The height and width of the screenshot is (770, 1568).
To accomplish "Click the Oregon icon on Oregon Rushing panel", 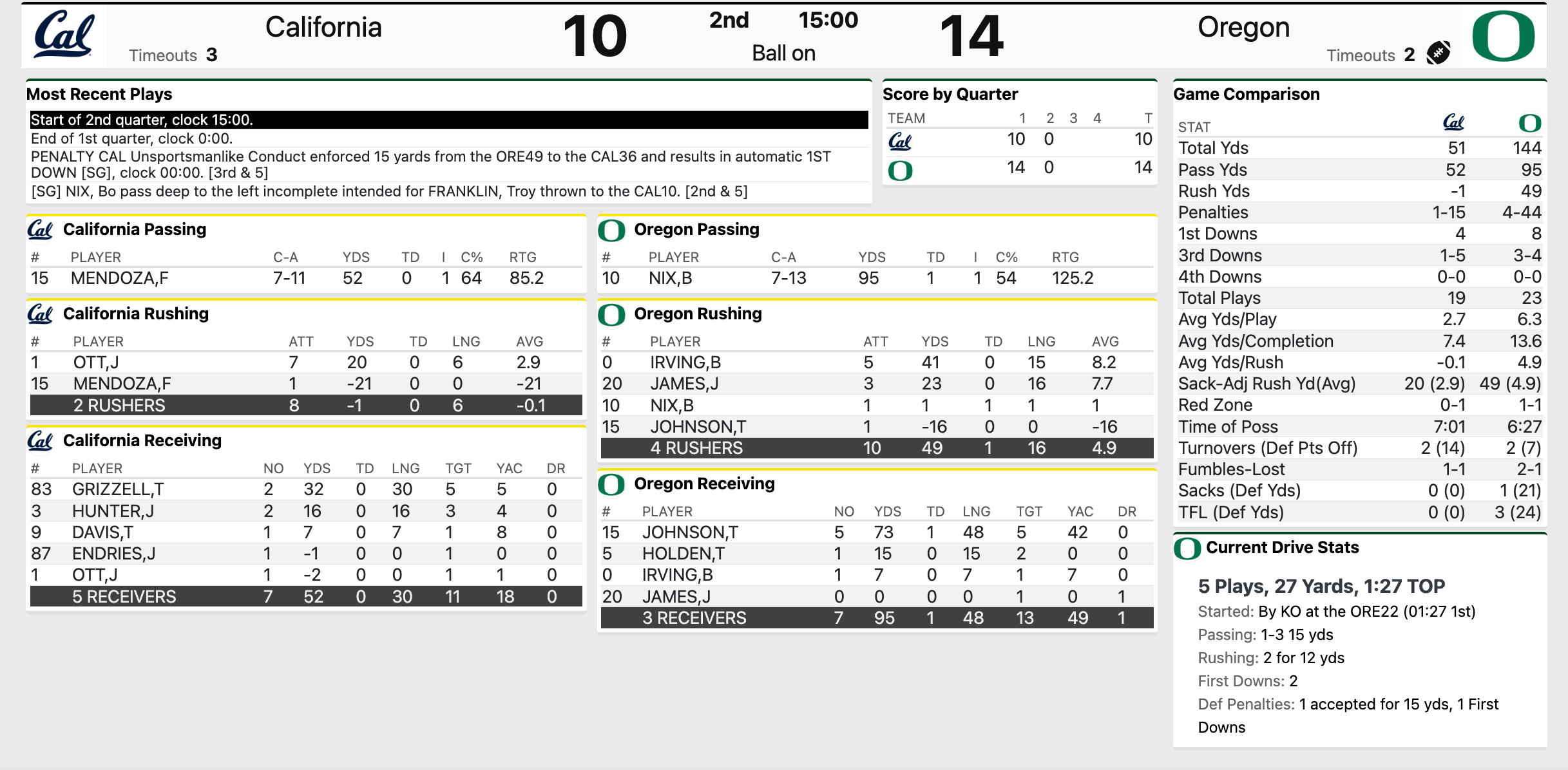I will pyautogui.click(x=612, y=314).
